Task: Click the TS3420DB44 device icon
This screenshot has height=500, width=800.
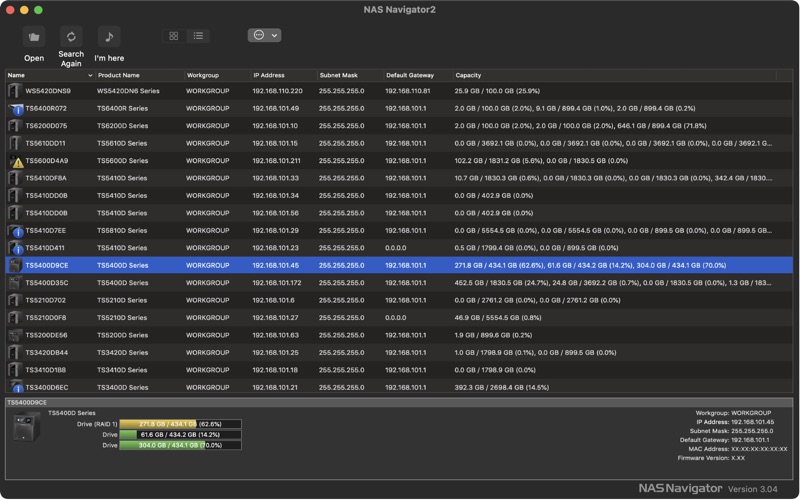Action: tap(15, 353)
